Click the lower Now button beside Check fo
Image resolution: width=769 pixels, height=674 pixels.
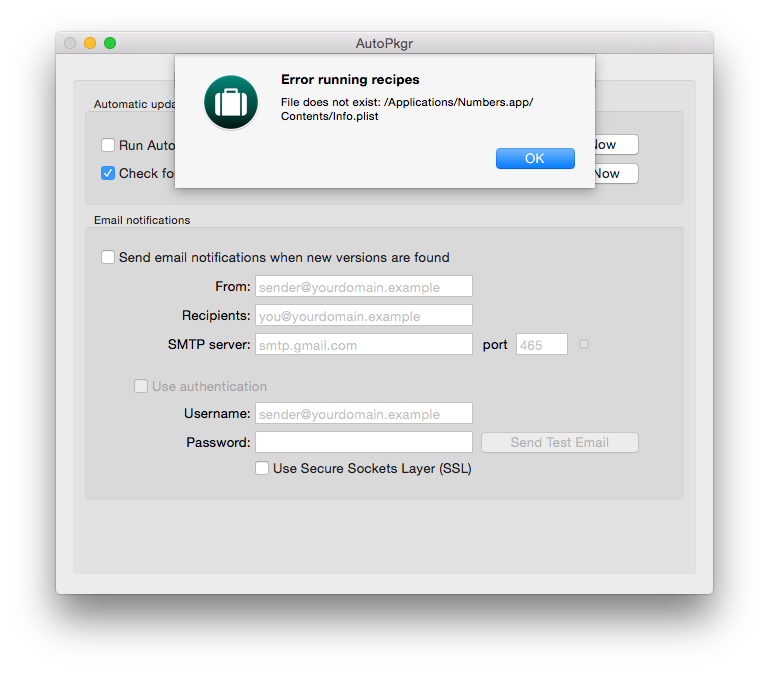616,174
